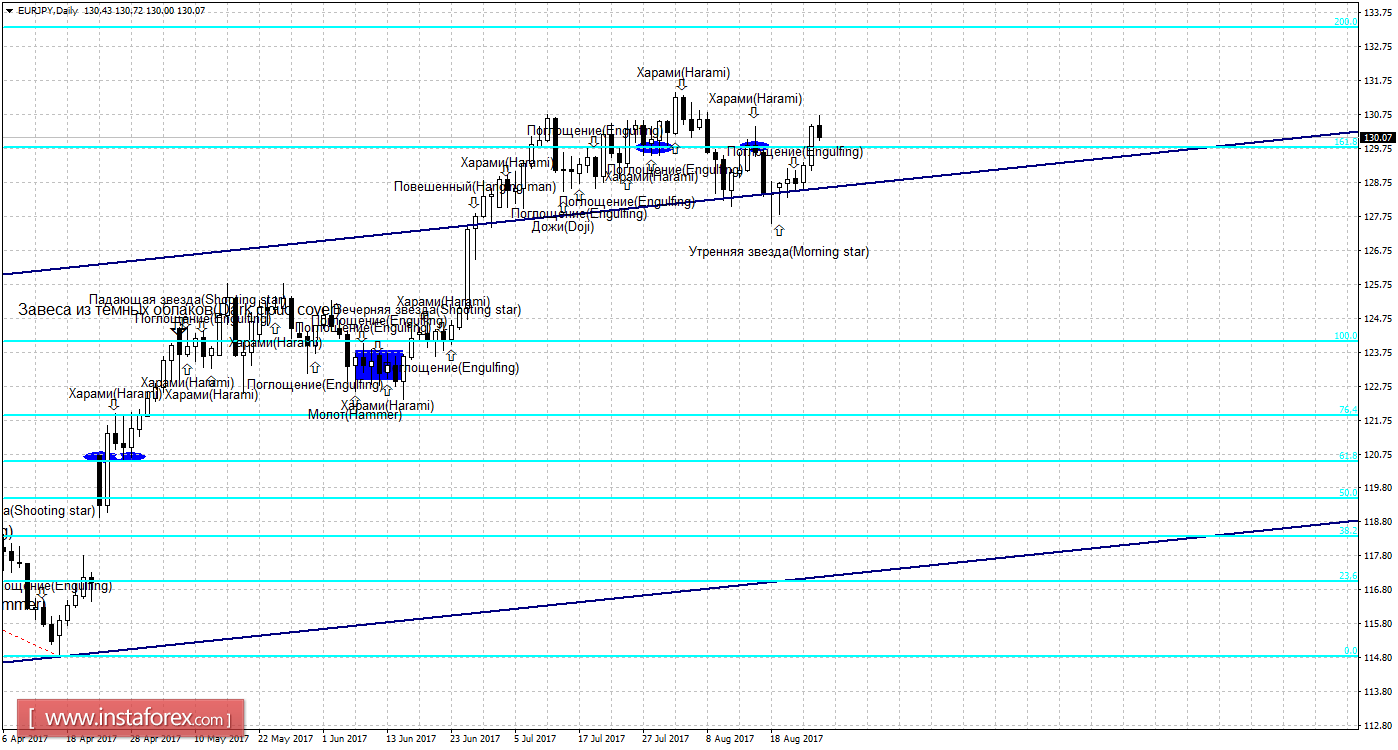This screenshot has width=1398, height=750.
Task: Select the blue rectangle around June candles
Action: (380, 366)
